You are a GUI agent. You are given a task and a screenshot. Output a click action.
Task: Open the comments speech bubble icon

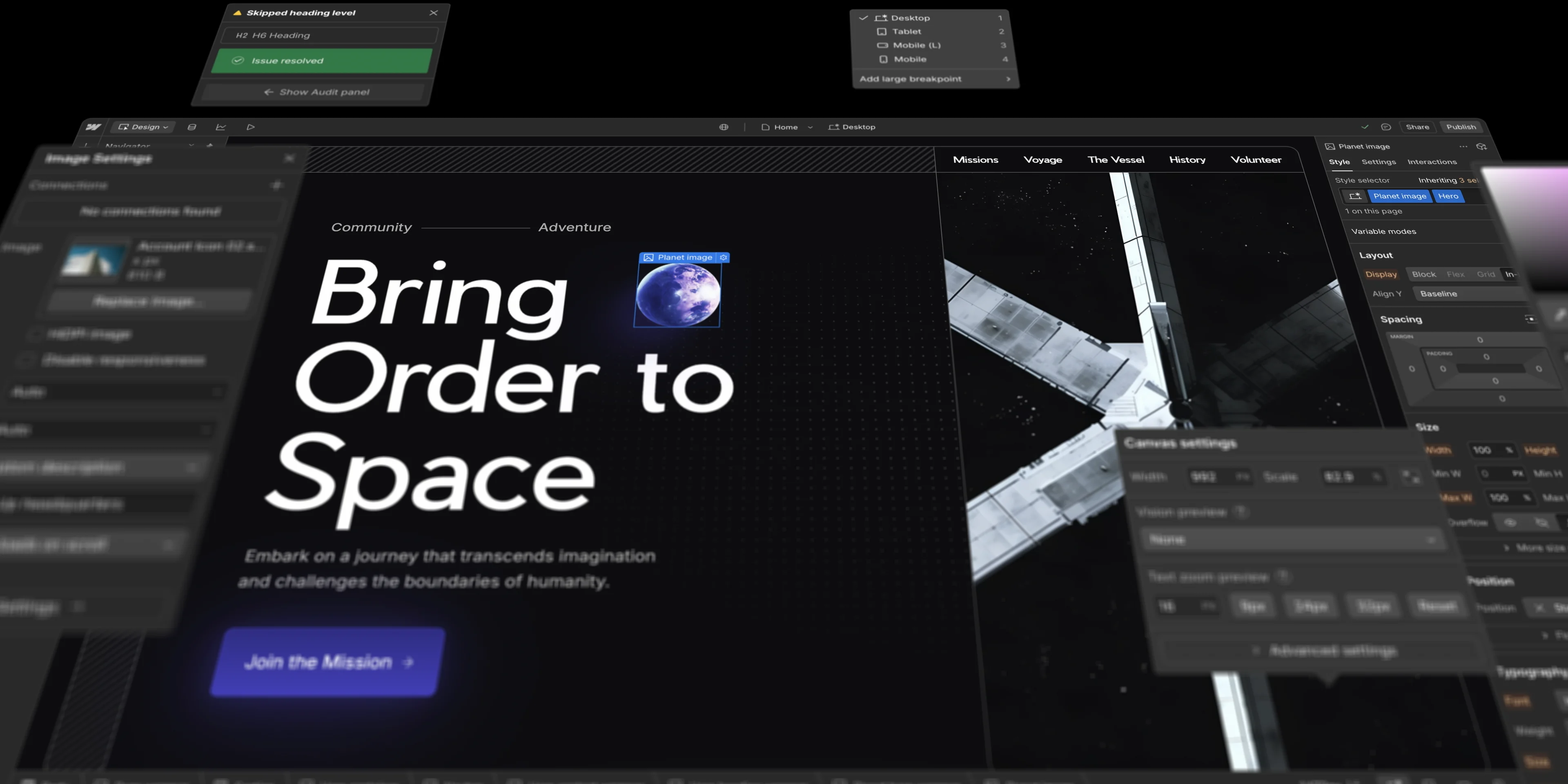[x=1386, y=127]
